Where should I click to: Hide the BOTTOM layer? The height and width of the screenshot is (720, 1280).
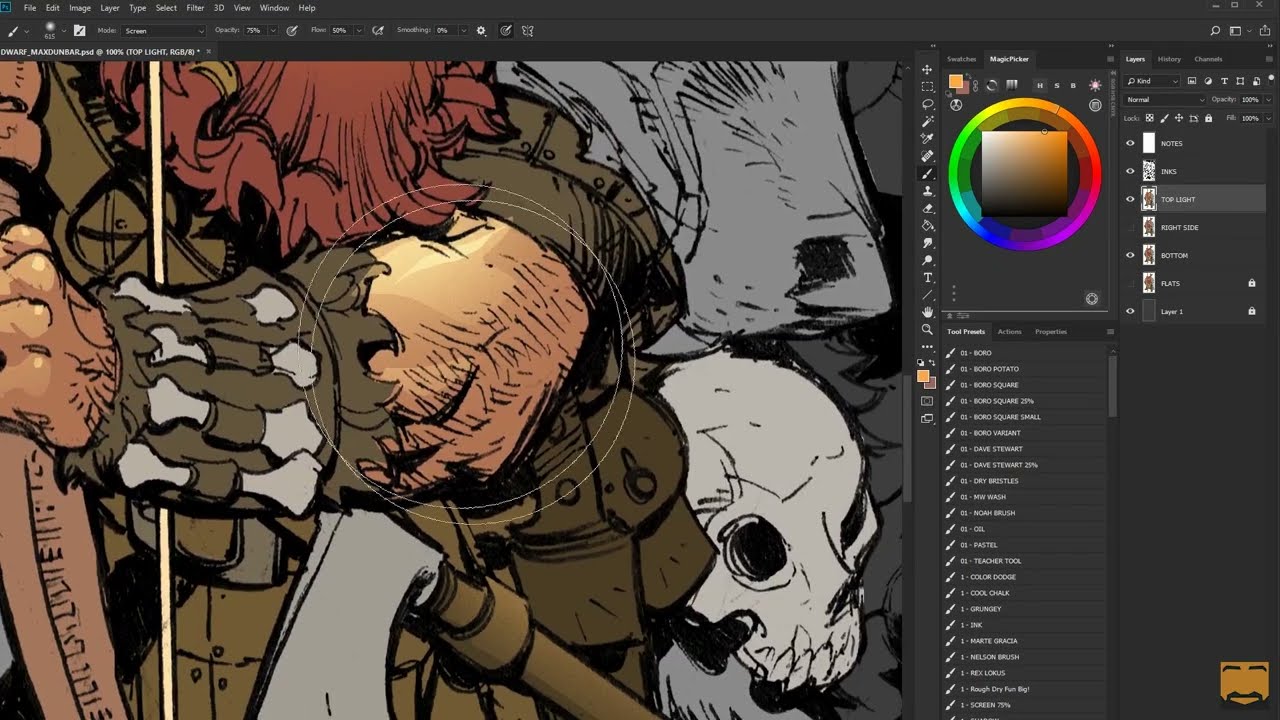[x=1130, y=255]
